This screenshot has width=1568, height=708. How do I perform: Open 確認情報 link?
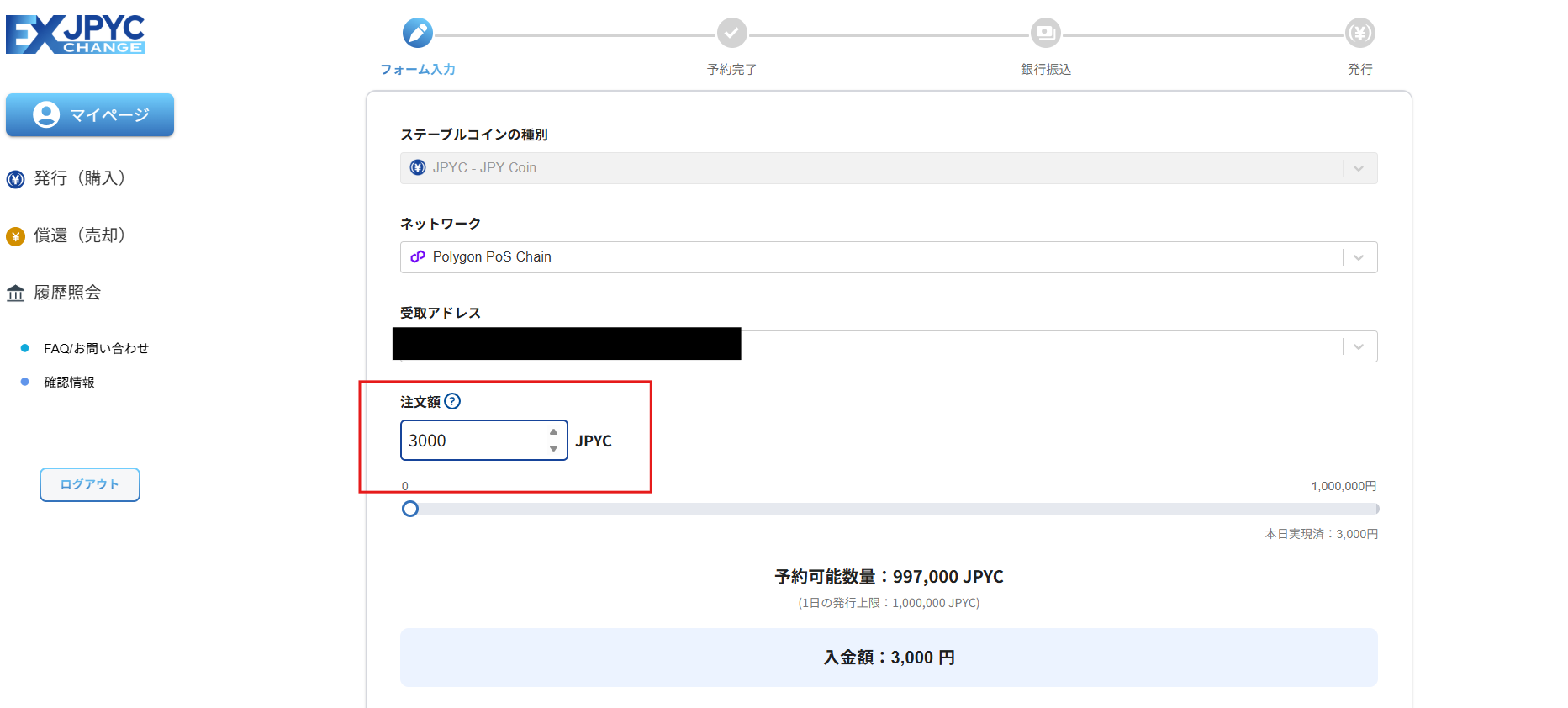69,382
